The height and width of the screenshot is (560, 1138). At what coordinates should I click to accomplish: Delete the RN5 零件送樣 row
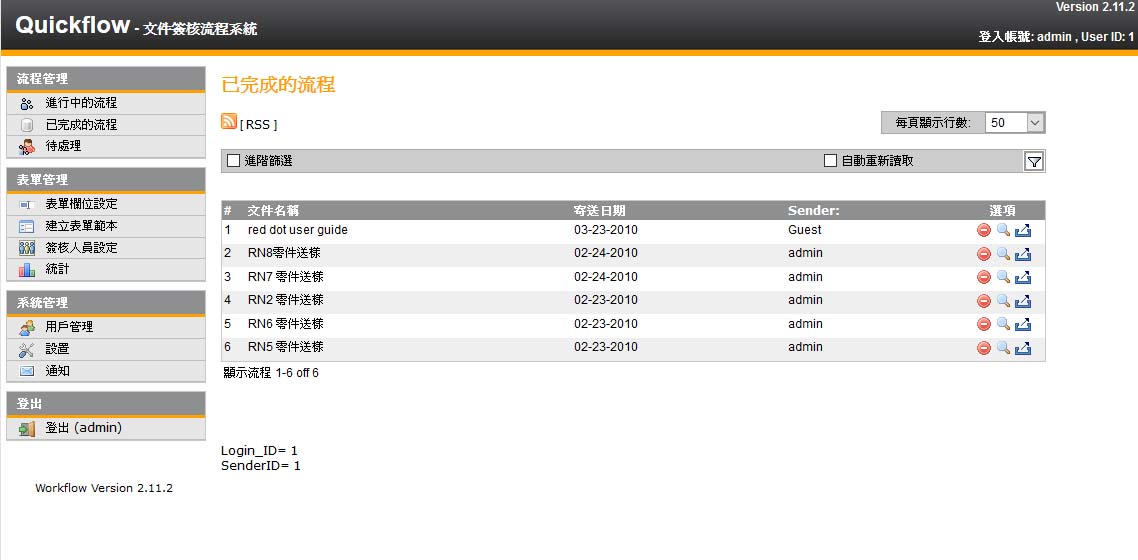[x=984, y=348]
